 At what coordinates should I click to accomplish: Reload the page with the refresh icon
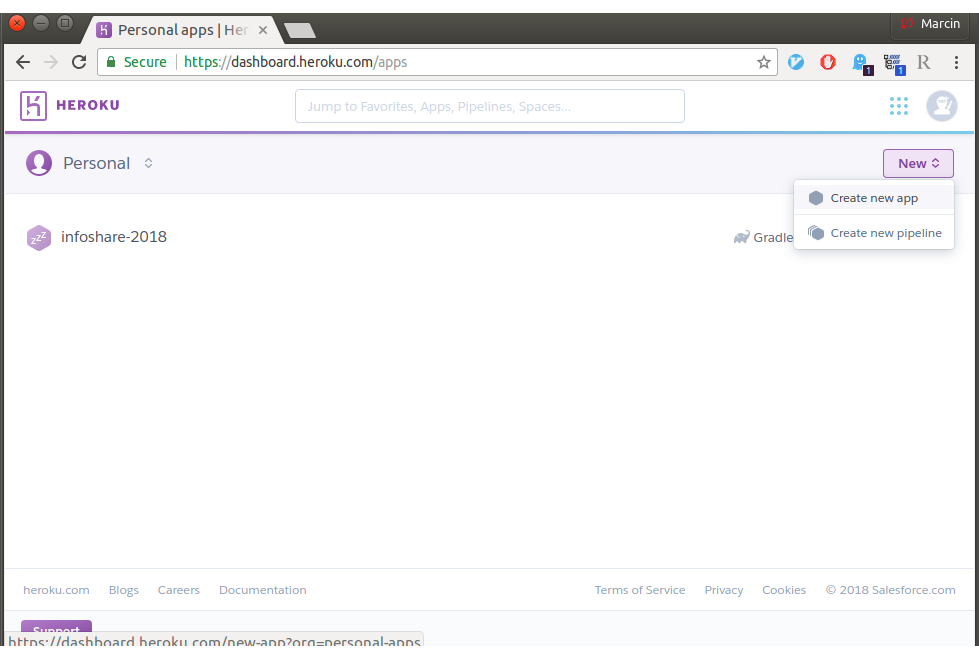click(79, 62)
